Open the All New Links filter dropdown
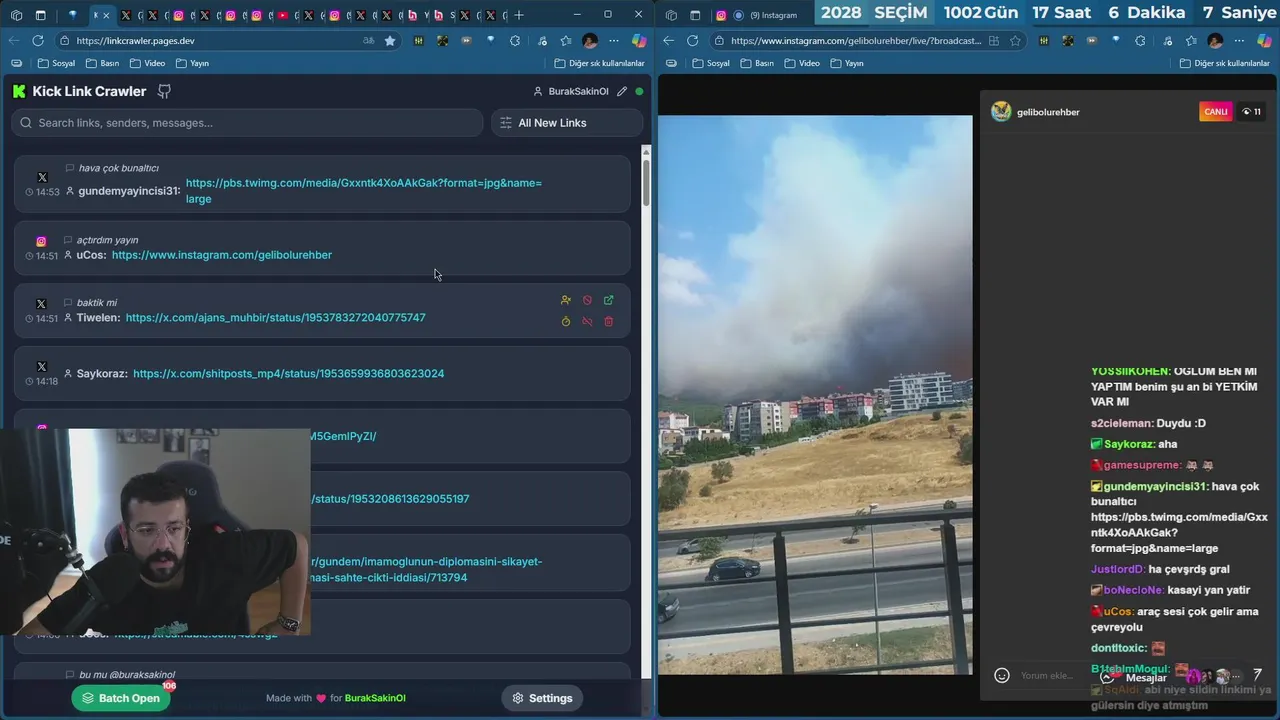 tap(566, 123)
